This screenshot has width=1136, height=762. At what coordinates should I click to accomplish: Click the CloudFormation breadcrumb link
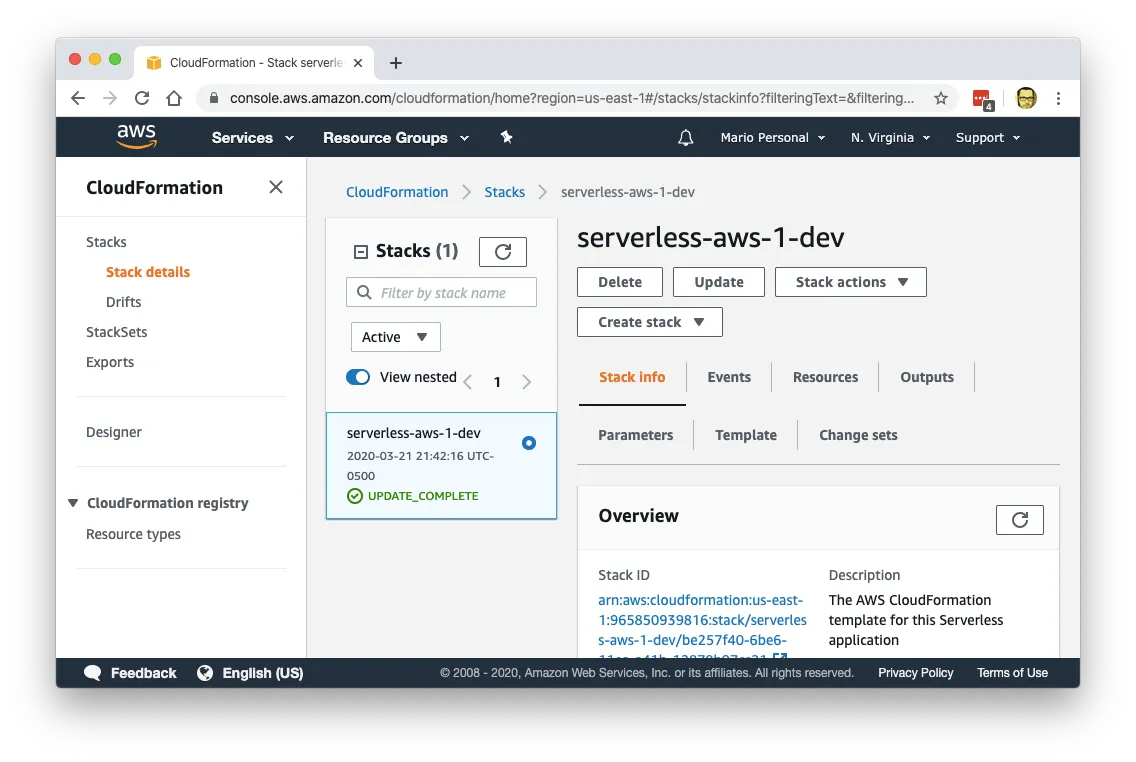397,192
